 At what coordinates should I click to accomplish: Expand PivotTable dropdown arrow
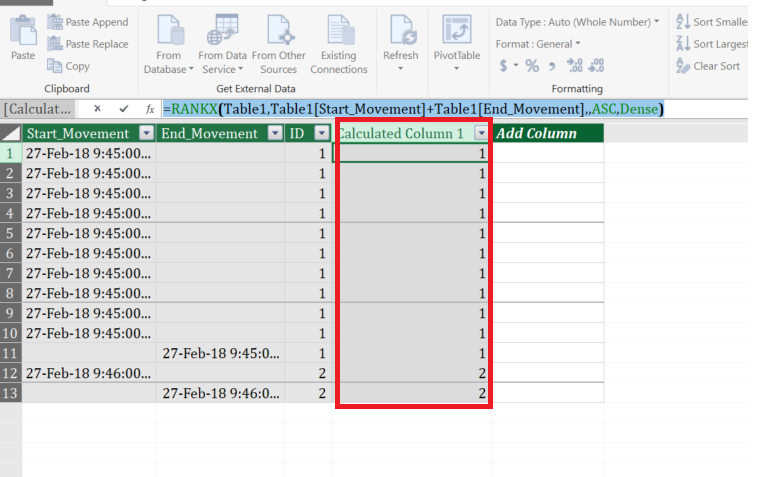coord(457,69)
